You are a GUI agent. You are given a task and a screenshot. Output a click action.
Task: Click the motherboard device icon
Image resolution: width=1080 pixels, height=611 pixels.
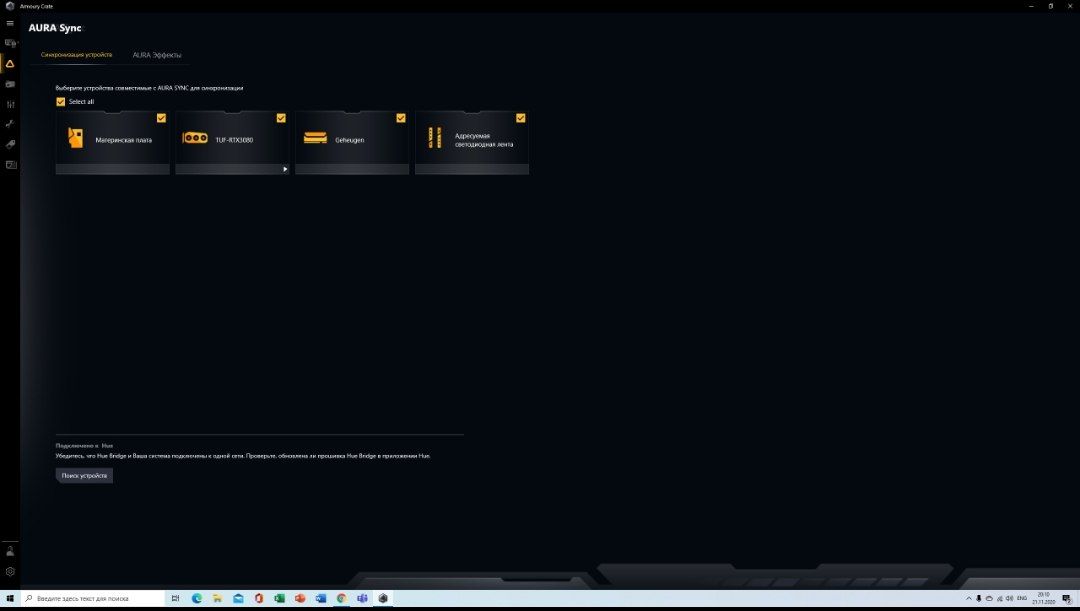75,138
